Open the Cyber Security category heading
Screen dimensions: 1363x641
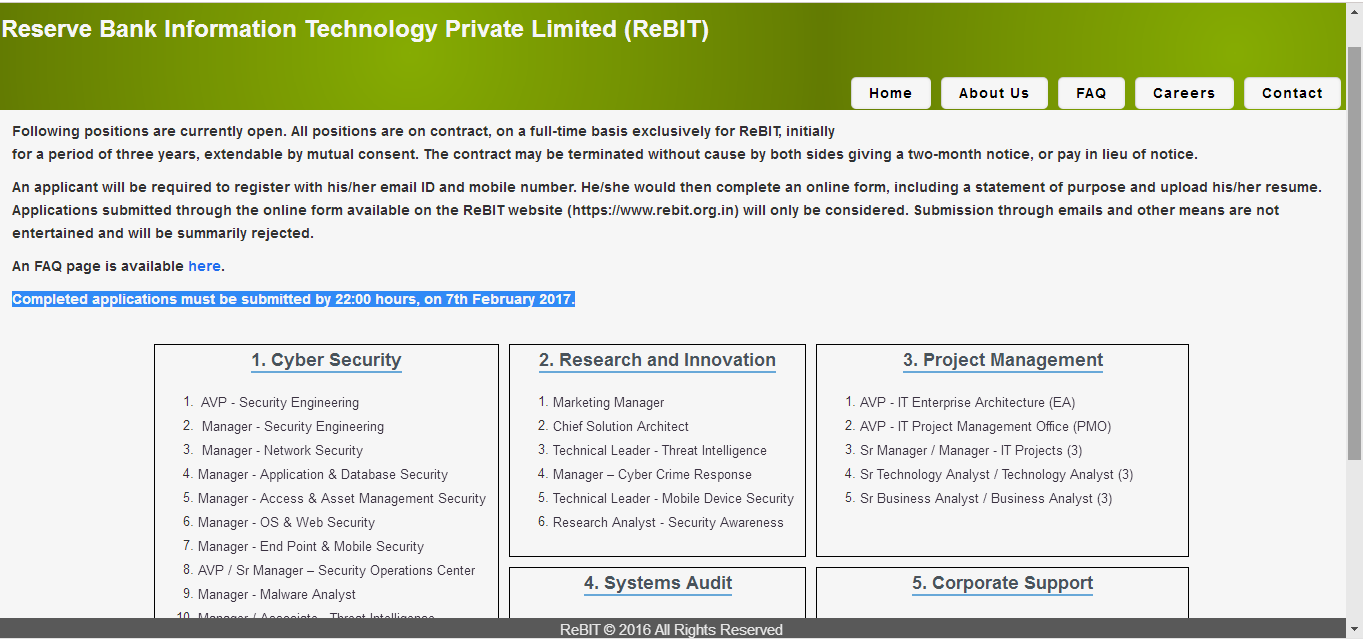326,360
